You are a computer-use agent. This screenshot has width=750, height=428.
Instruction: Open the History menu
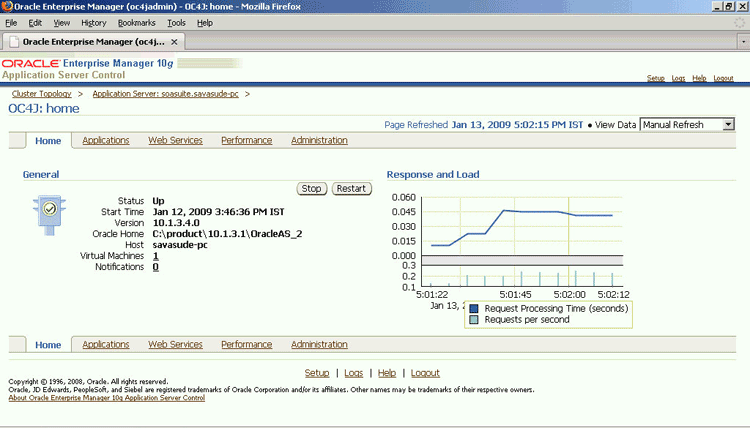pos(93,23)
